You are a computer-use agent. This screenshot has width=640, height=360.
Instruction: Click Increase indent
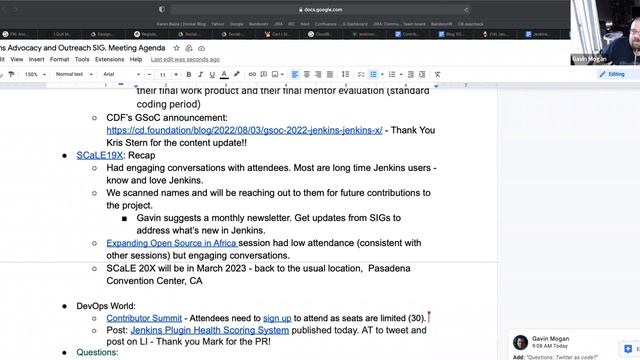click(x=422, y=74)
